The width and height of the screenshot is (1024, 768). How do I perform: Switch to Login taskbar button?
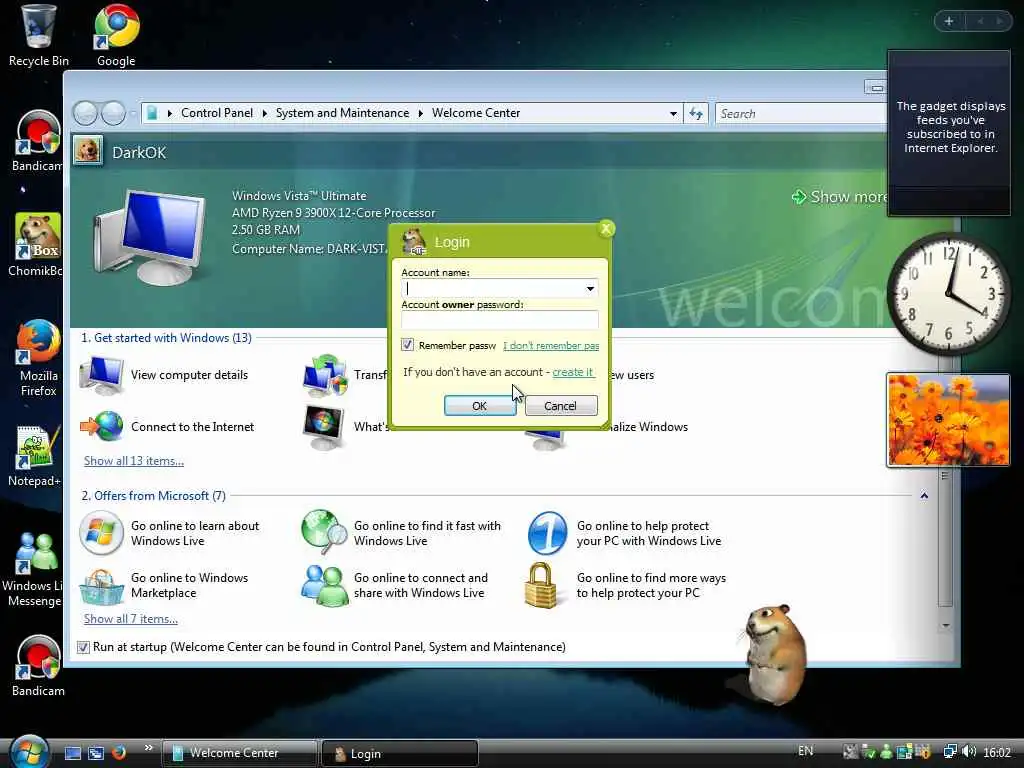[400, 754]
